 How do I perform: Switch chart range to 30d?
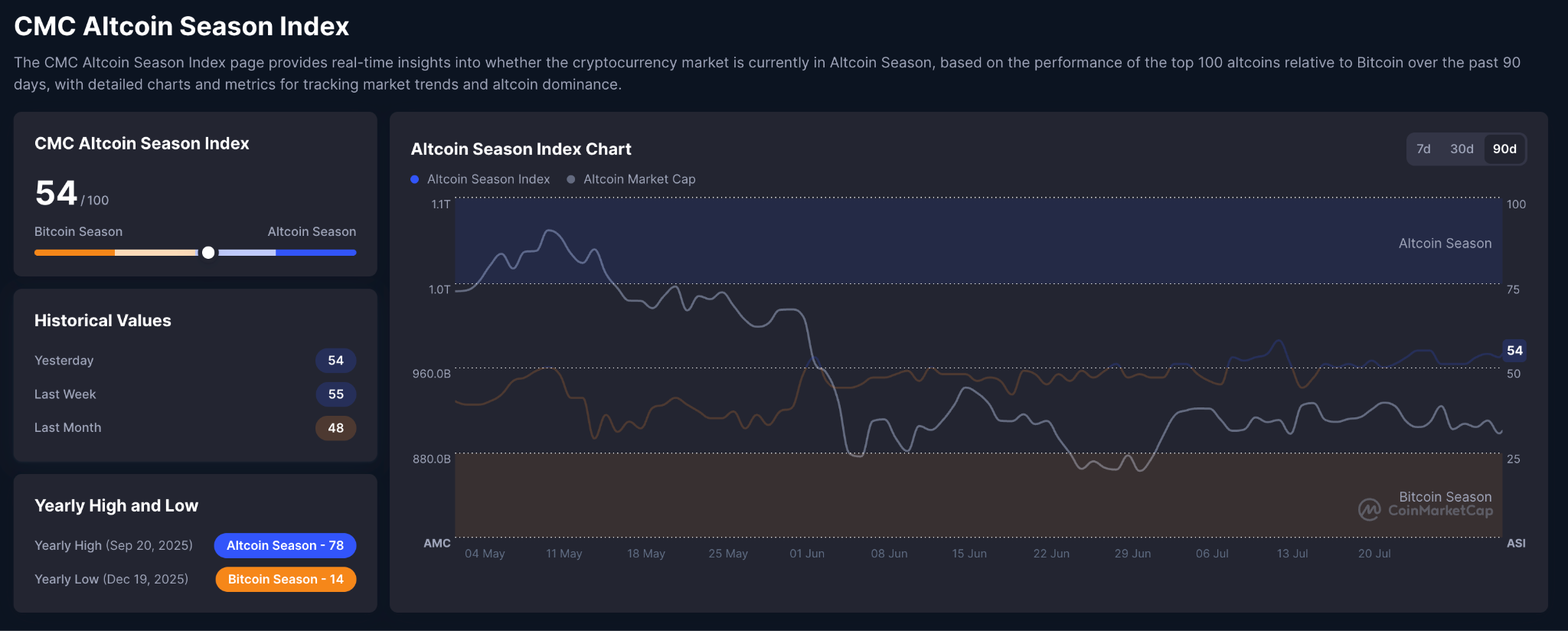[1462, 149]
